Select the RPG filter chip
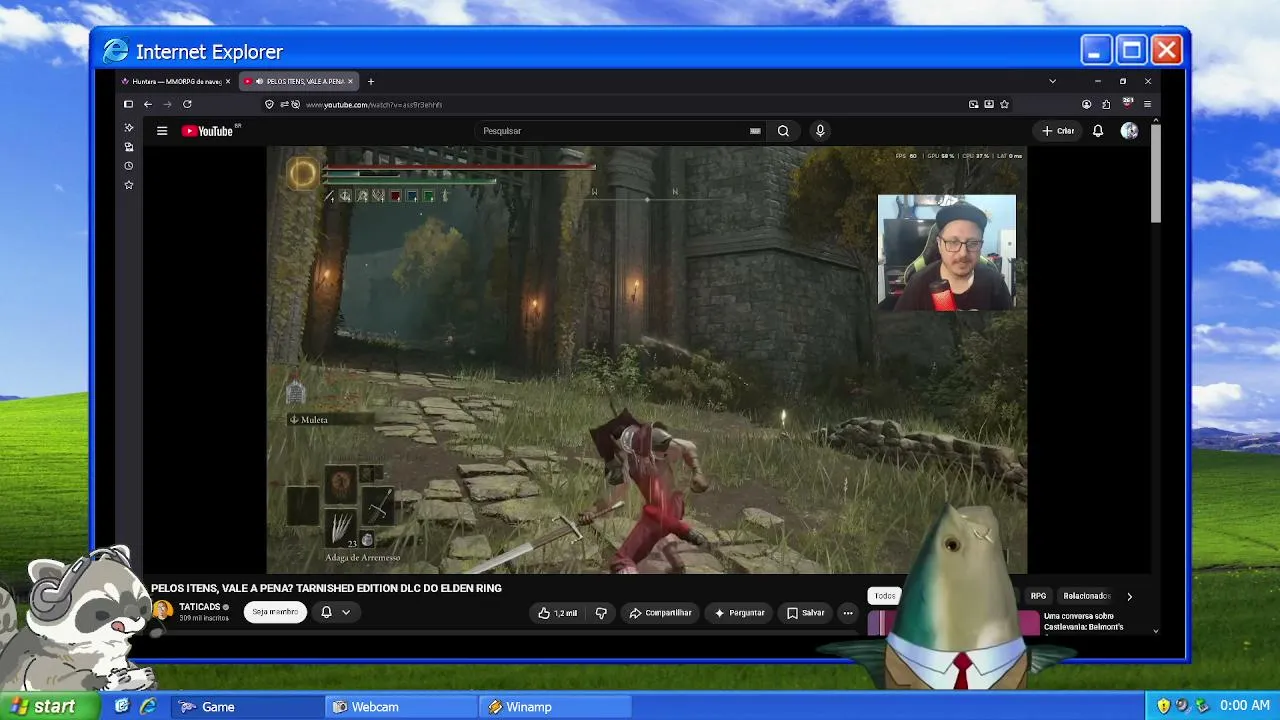 [x=1038, y=596]
